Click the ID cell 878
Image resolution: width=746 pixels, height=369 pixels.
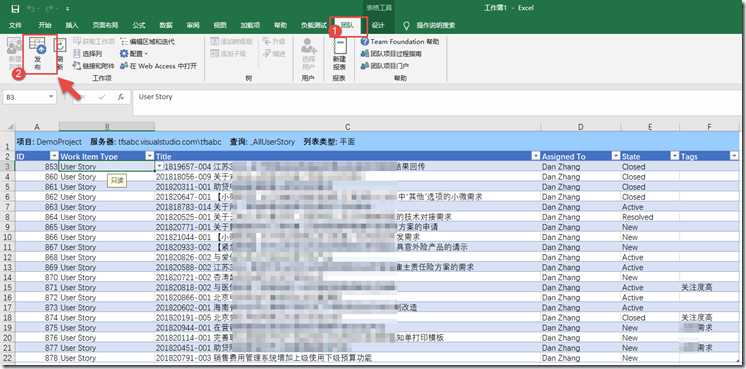[37, 358]
